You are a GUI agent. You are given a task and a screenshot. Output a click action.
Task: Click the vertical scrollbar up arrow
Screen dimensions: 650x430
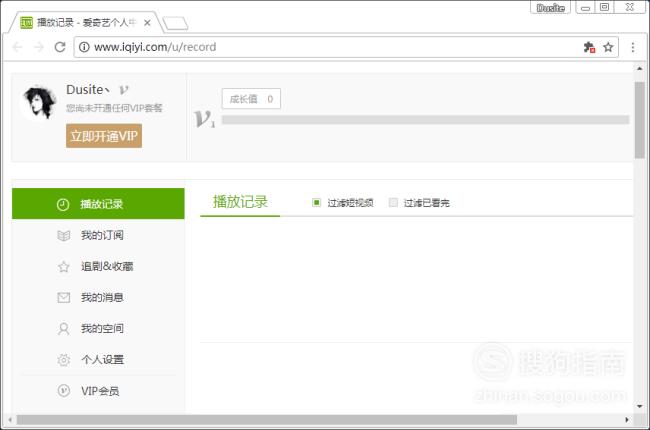click(639, 68)
